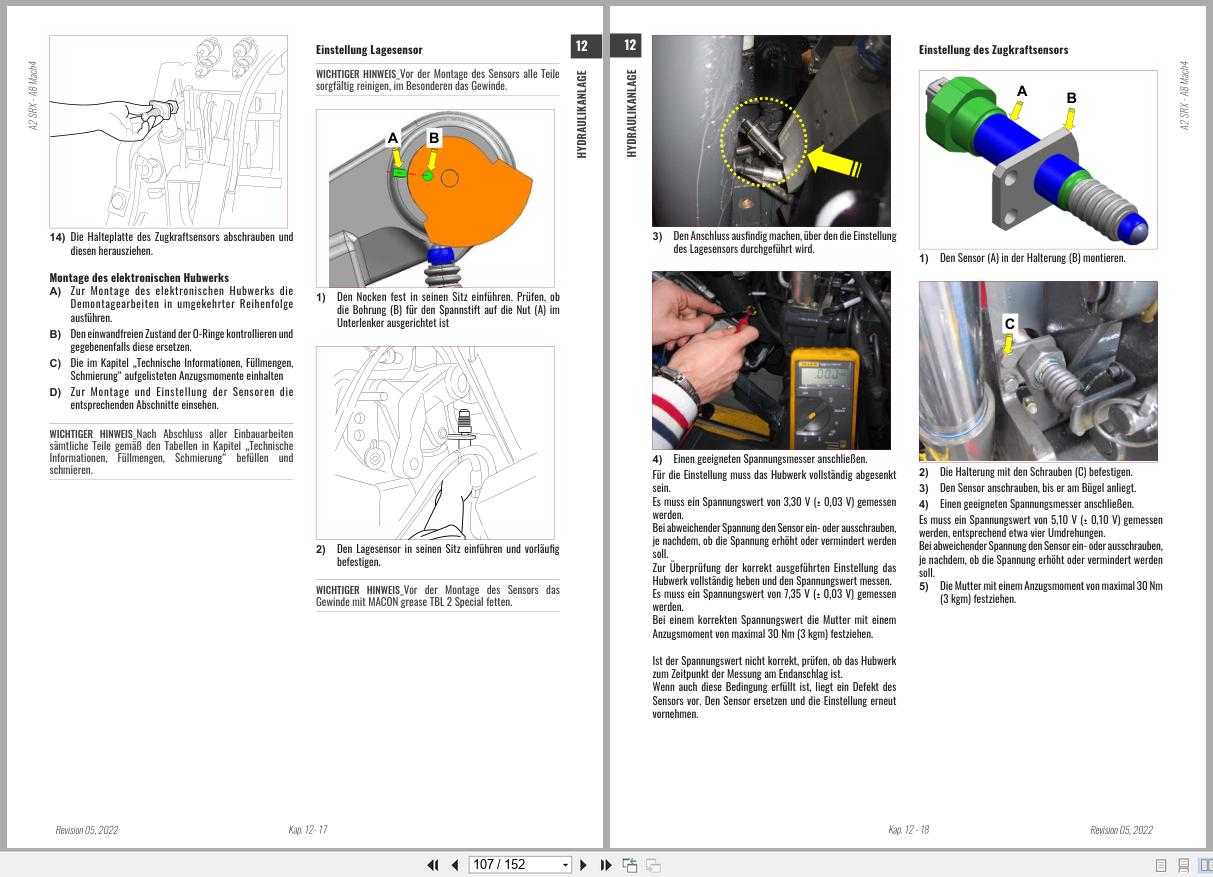Click text 'Die Halterung mit den Schrauben (C) befestigen.'
Viewport: 1213px width, 877px height.
coord(1036,472)
